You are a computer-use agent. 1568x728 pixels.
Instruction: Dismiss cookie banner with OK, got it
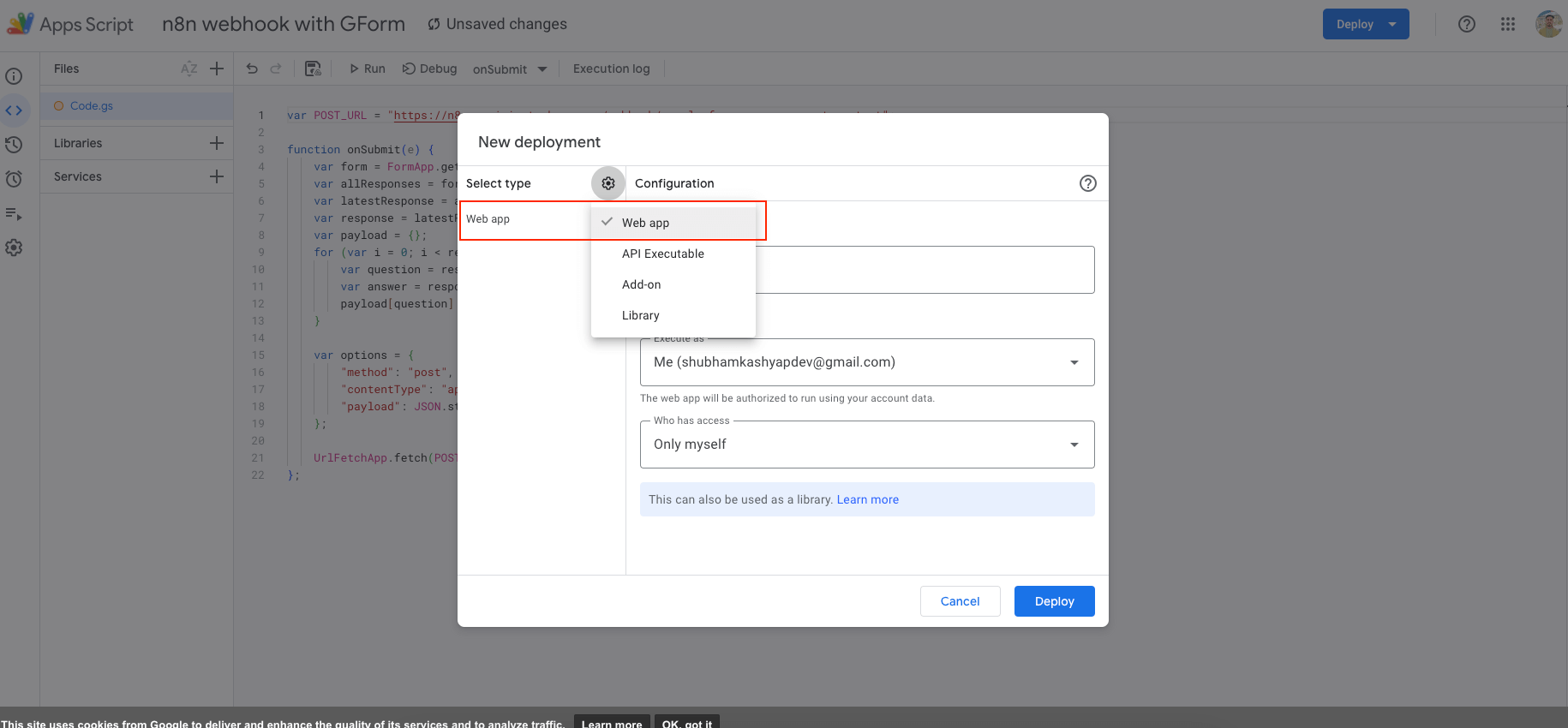tap(687, 723)
